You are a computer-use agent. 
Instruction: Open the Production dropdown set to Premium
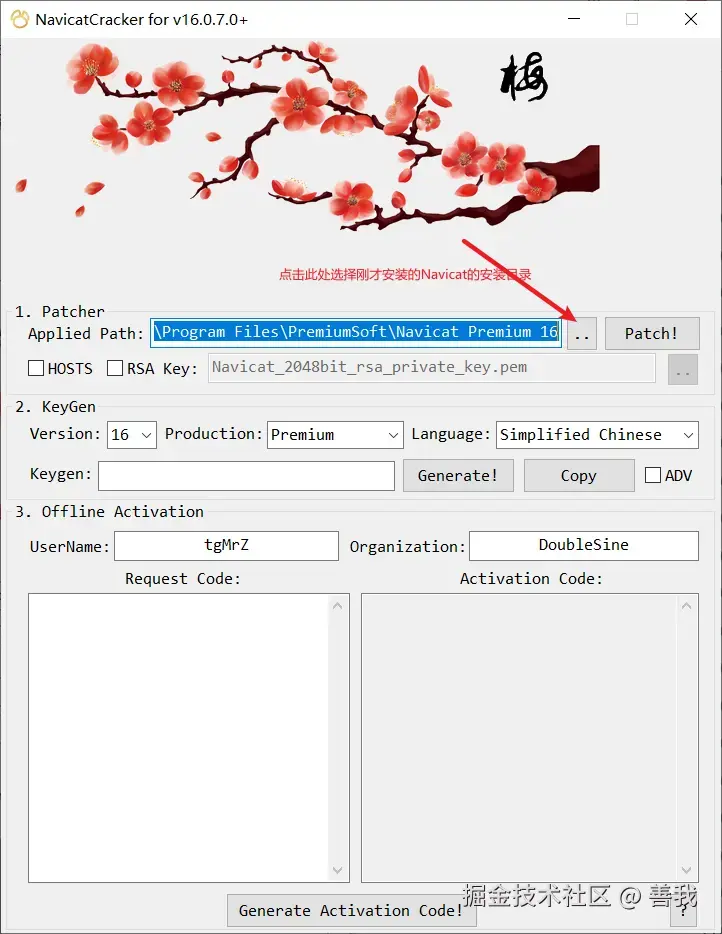click(335, 435)
